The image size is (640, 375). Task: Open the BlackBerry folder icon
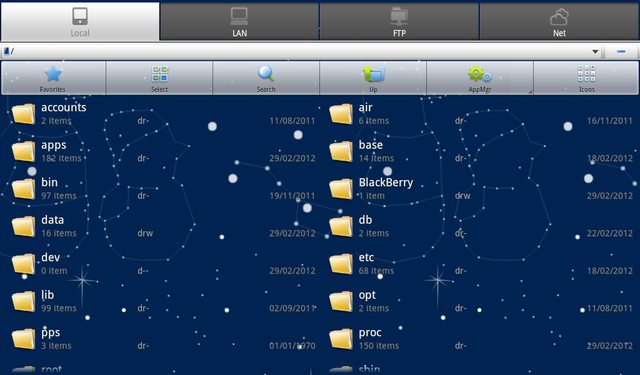[x=341, y=189]
